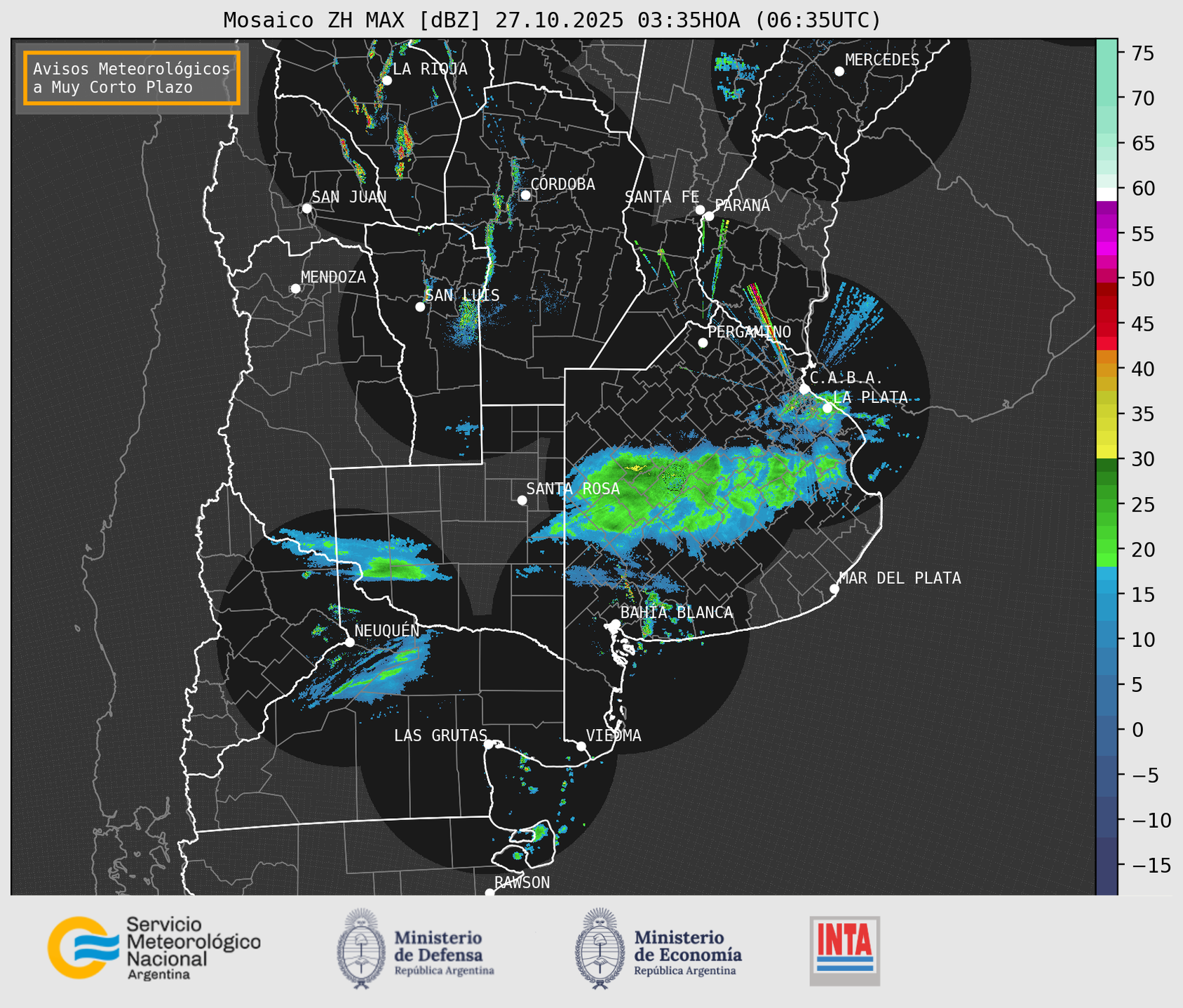Viewport: 1183px width, 1008px height.
Task: Click the LA RIOJA city marker dot
Action: [387, 81]
